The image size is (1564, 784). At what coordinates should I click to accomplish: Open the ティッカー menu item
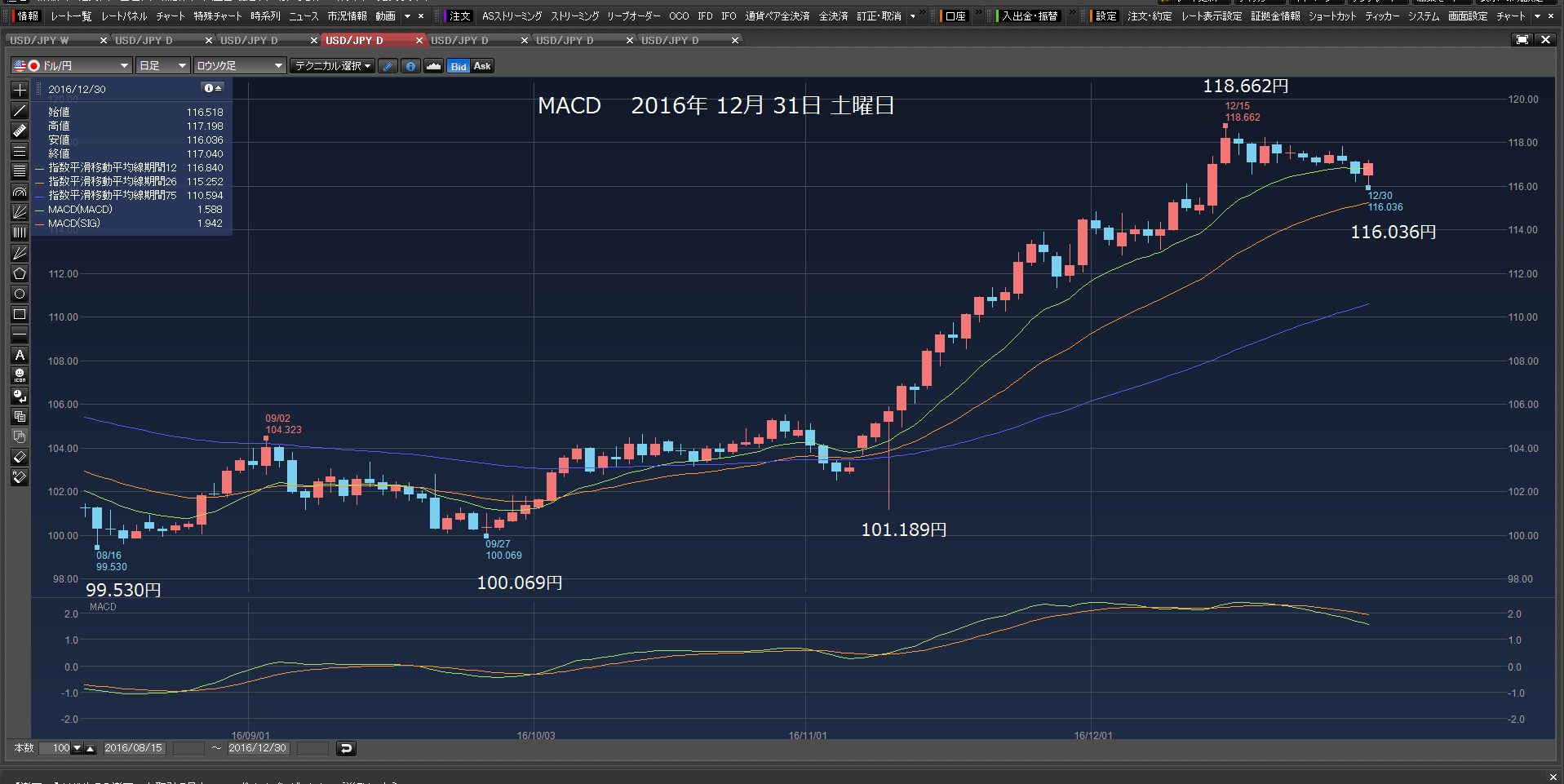[1382, 16]
